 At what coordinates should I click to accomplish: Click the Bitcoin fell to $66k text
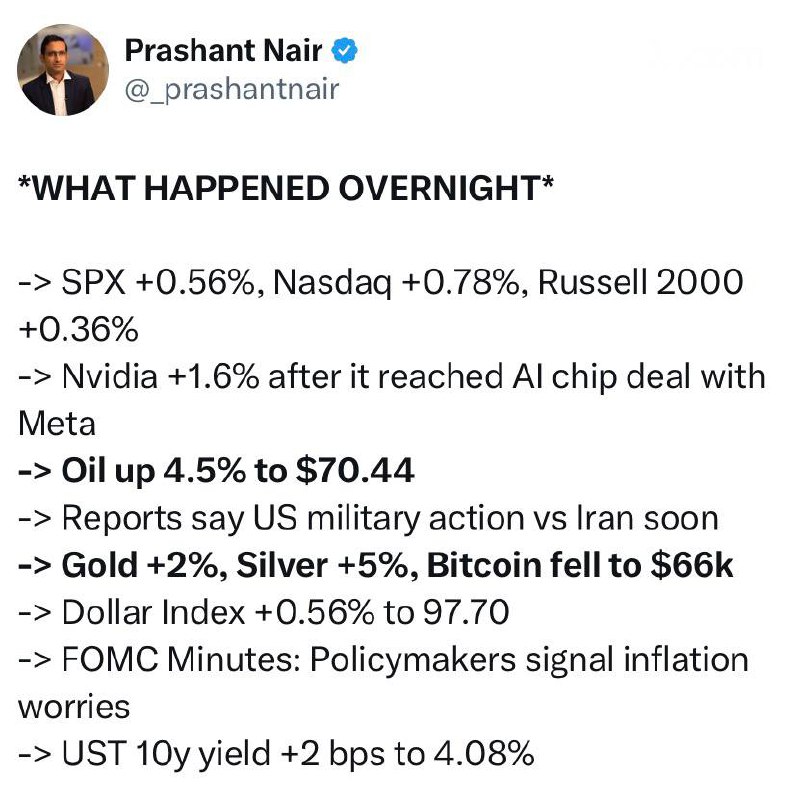(x=580, y=565)
